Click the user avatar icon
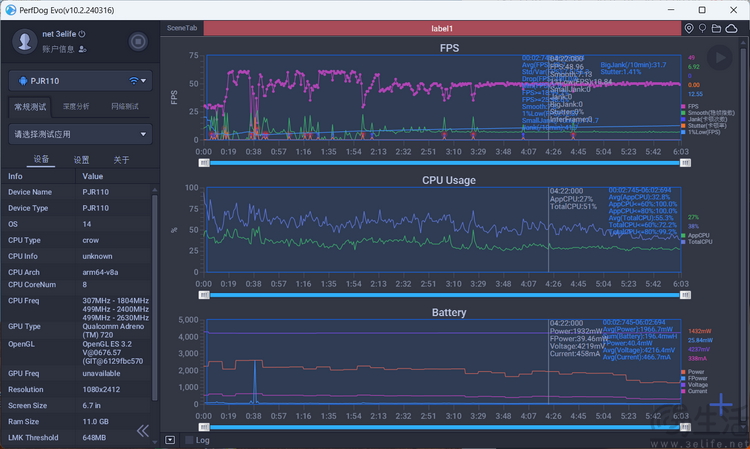Screen dimensions: 750x449 click(24, 41)
